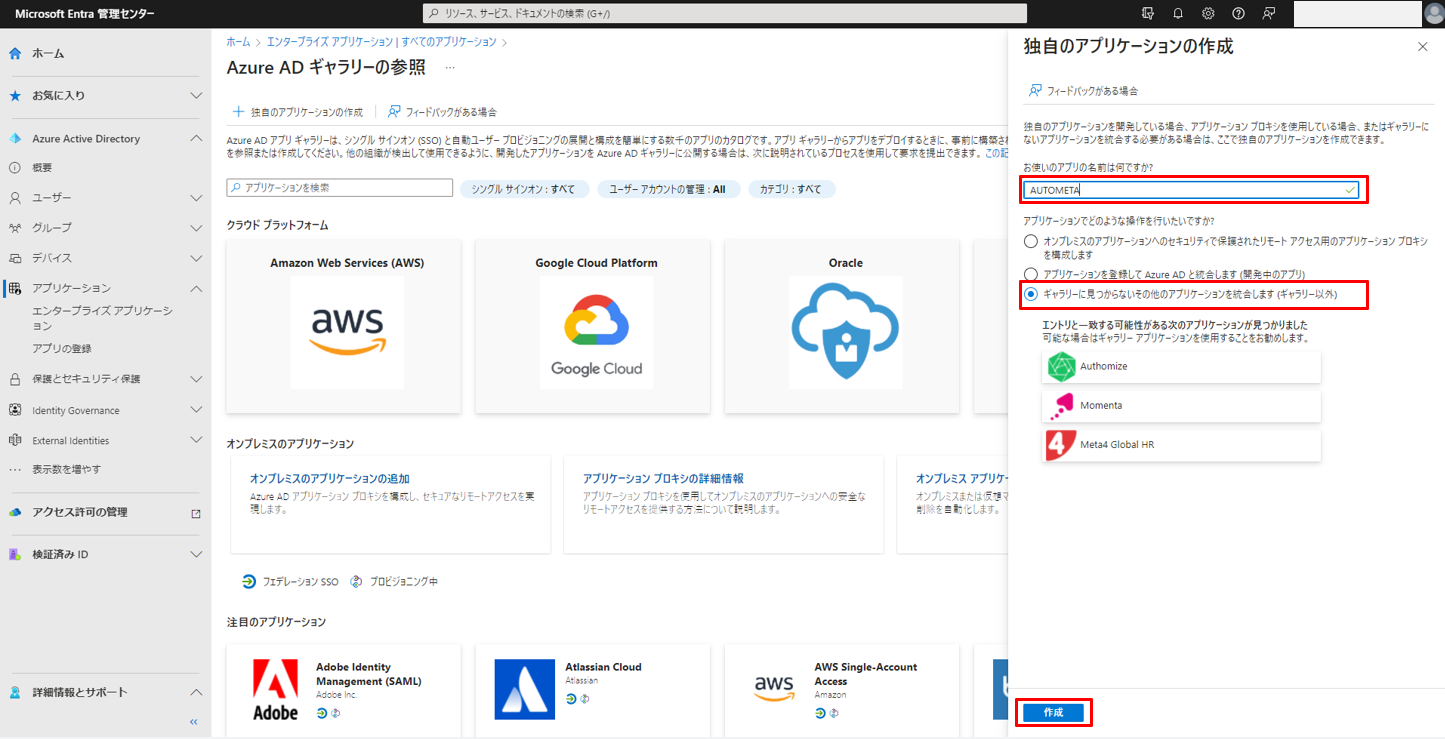
Task: Click the 検証済み ID icon
Action: coord(15,554)
